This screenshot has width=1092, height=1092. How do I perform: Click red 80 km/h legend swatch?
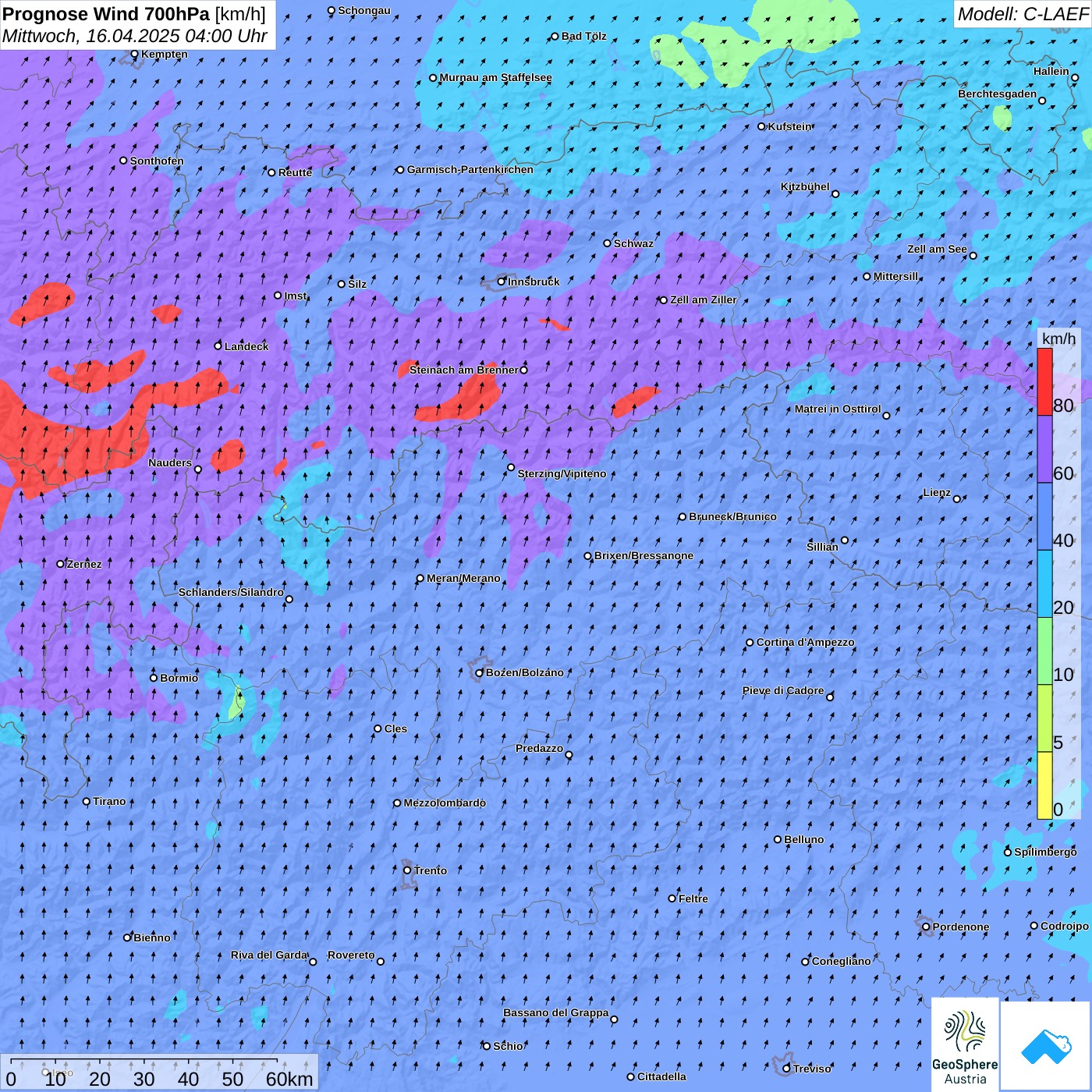(x=1044, y=382)
